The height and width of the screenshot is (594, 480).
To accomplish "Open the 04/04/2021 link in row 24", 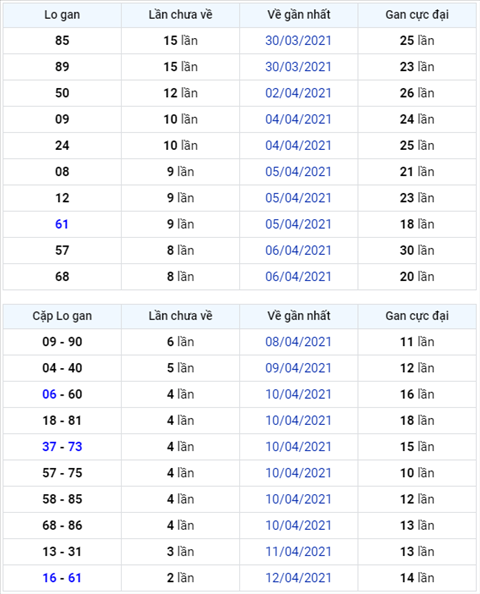I will coord(298,145).
